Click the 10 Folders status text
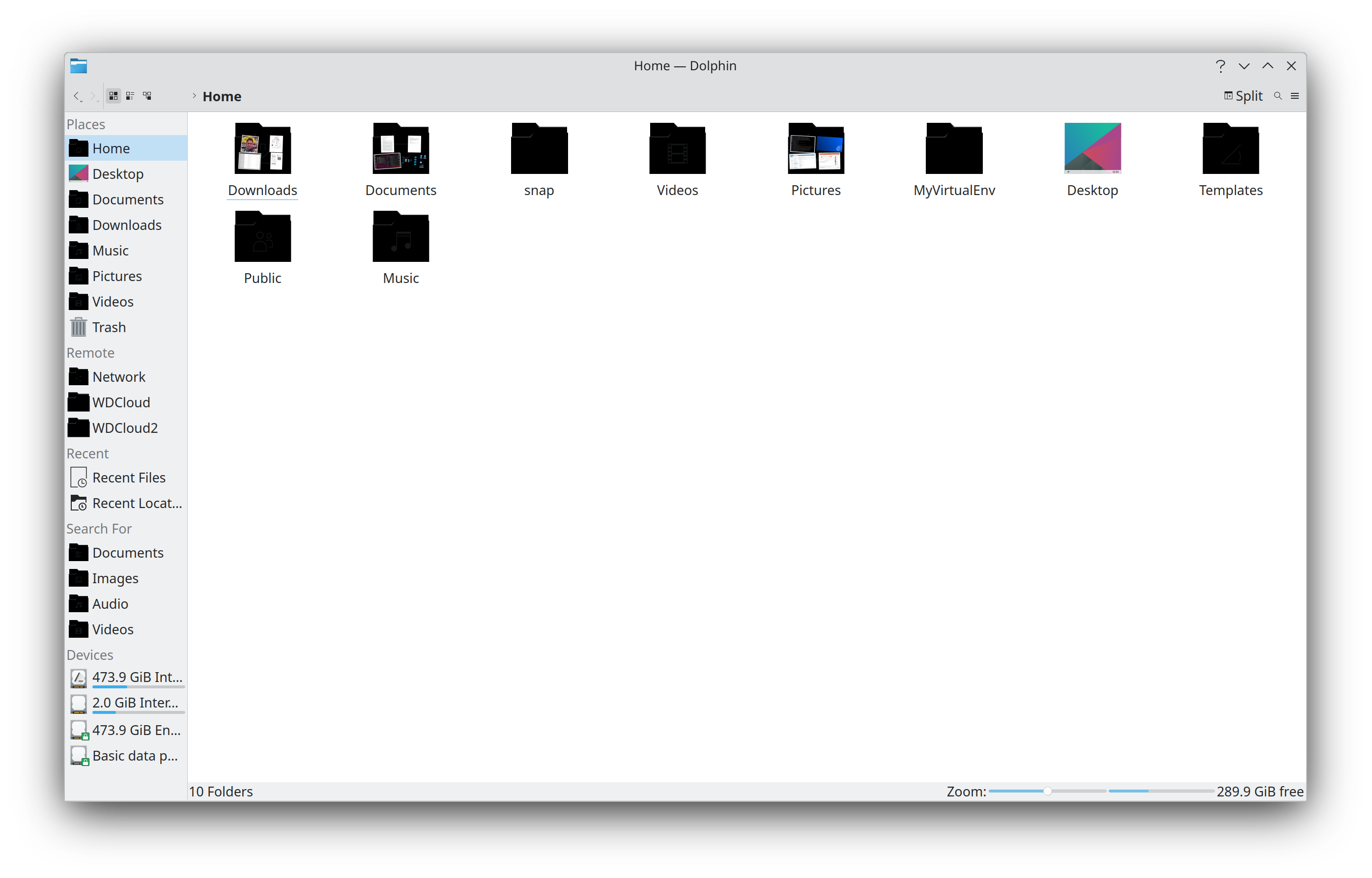Screen dimensions: 1372x878 [221, 792]
